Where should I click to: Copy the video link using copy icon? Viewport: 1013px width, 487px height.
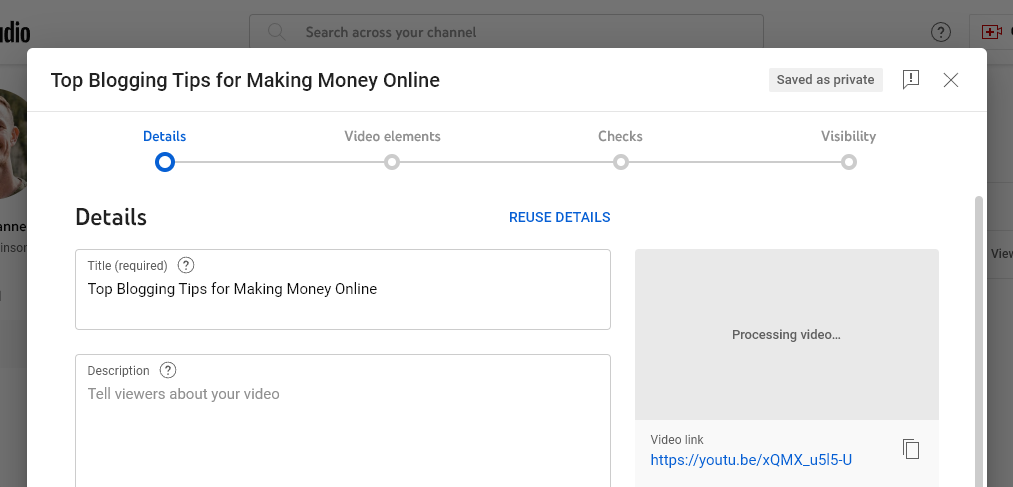910,449
